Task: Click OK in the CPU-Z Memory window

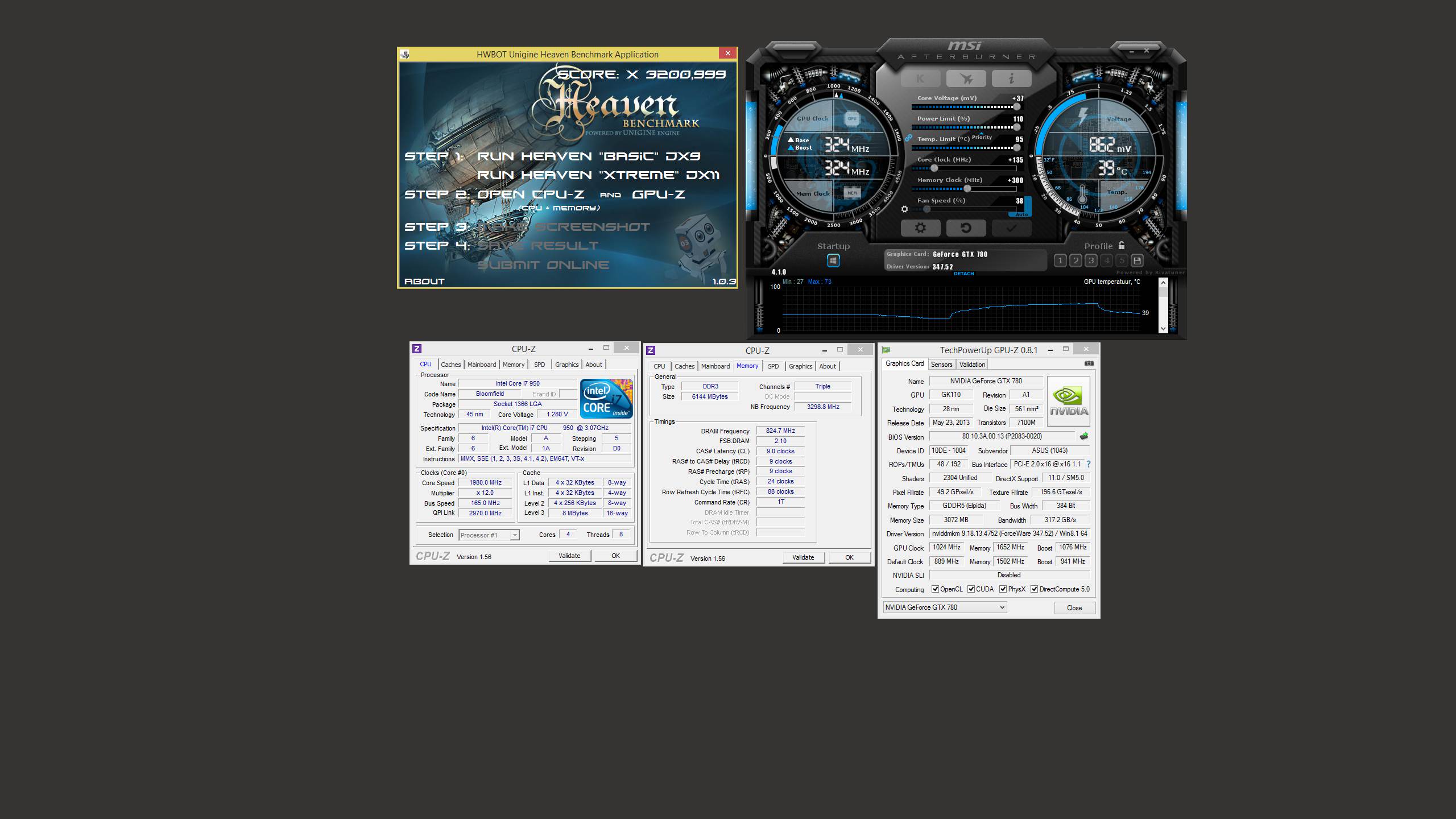Action: [x=849, y=557]
